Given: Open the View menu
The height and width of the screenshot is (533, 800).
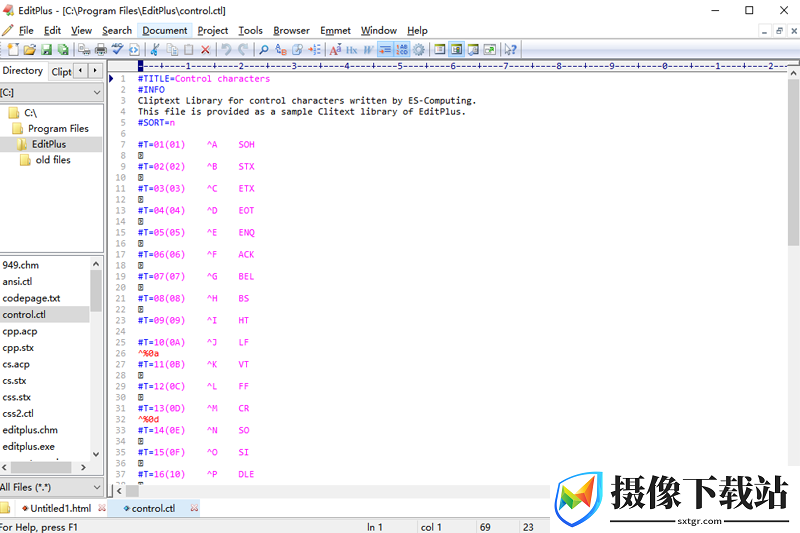Looking at the screenshot, I should tap(81, 31).
